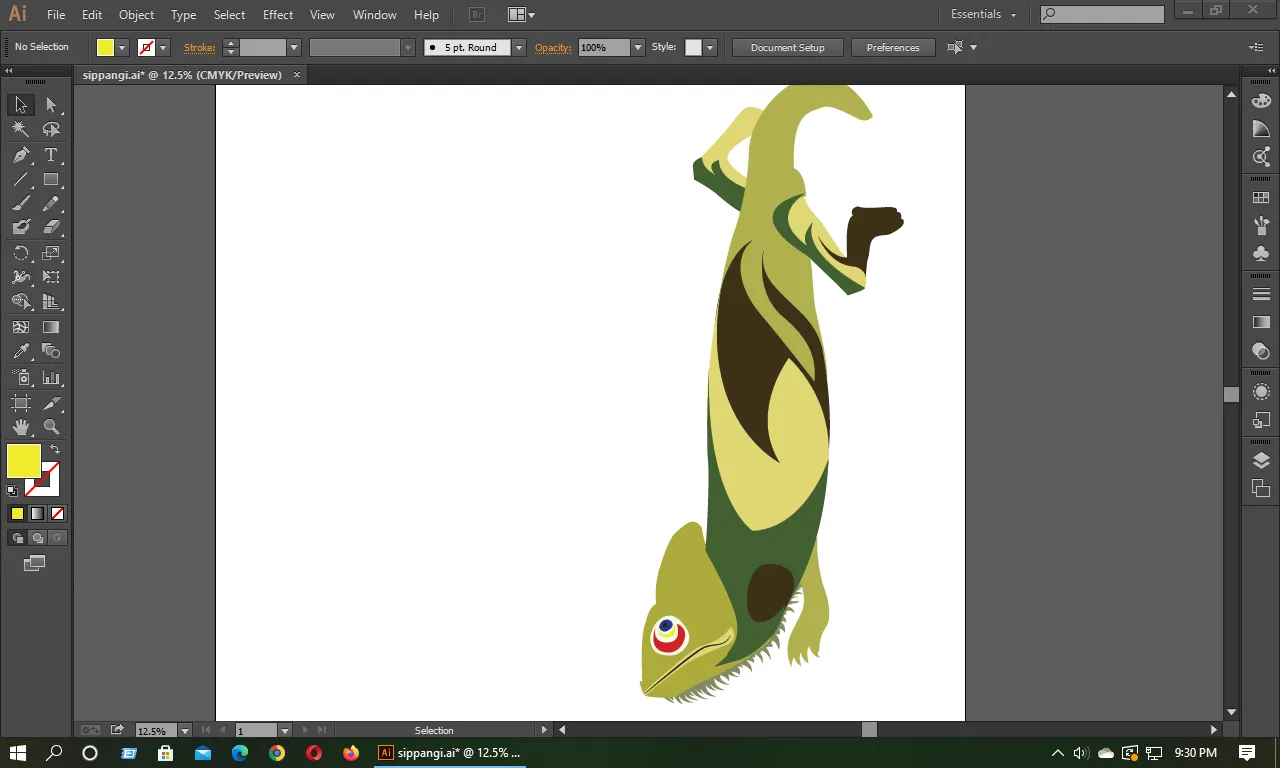Click the Preferences button
The height and width of the screenshot is (768, 1280).
tap(893, 47)
